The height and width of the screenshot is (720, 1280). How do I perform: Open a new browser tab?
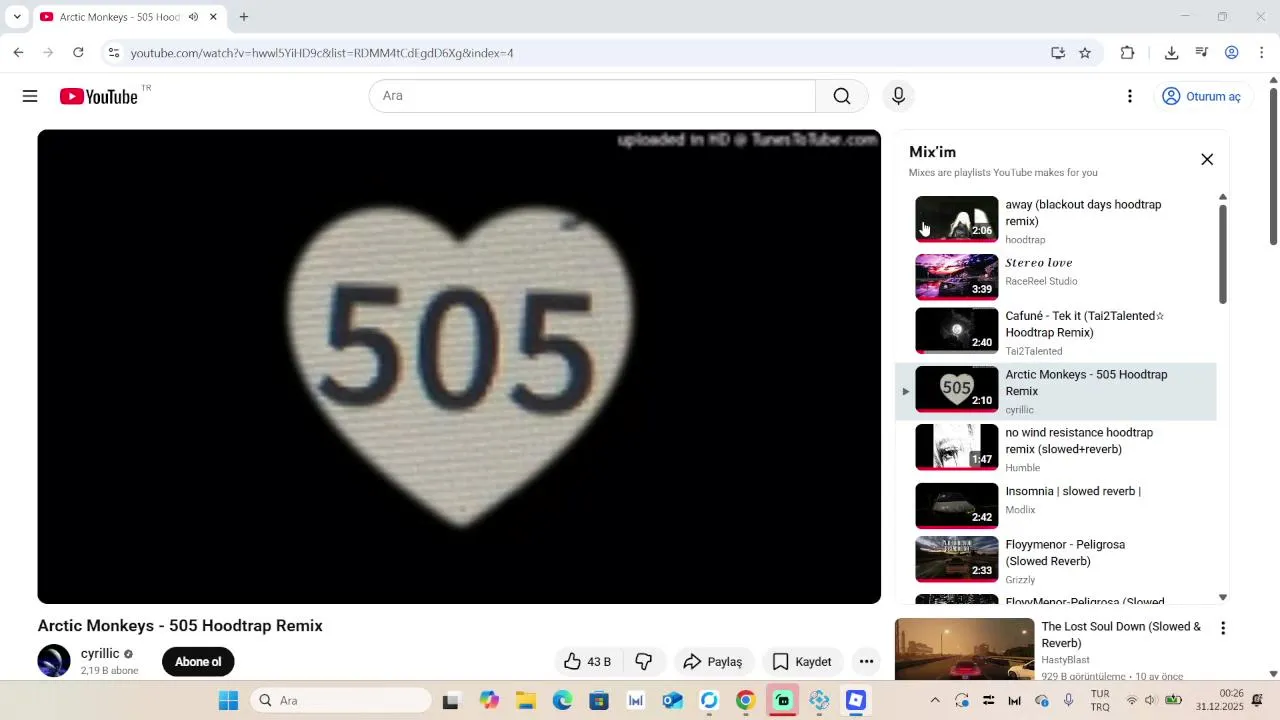(244, 17)
